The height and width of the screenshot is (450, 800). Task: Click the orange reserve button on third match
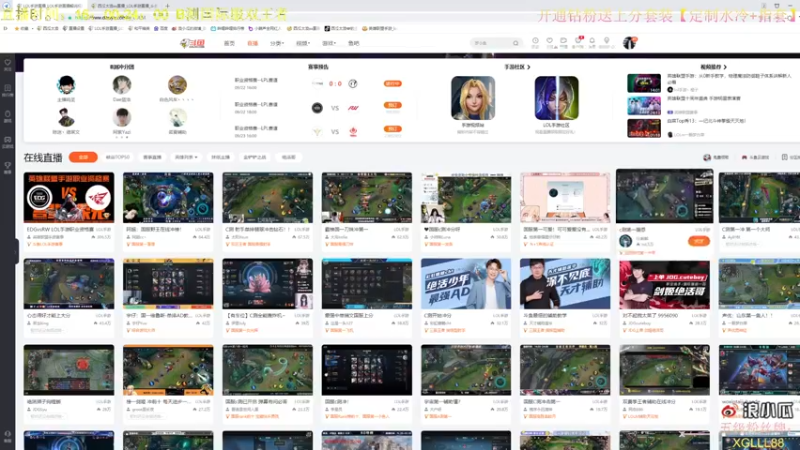[x=392, y=129]
